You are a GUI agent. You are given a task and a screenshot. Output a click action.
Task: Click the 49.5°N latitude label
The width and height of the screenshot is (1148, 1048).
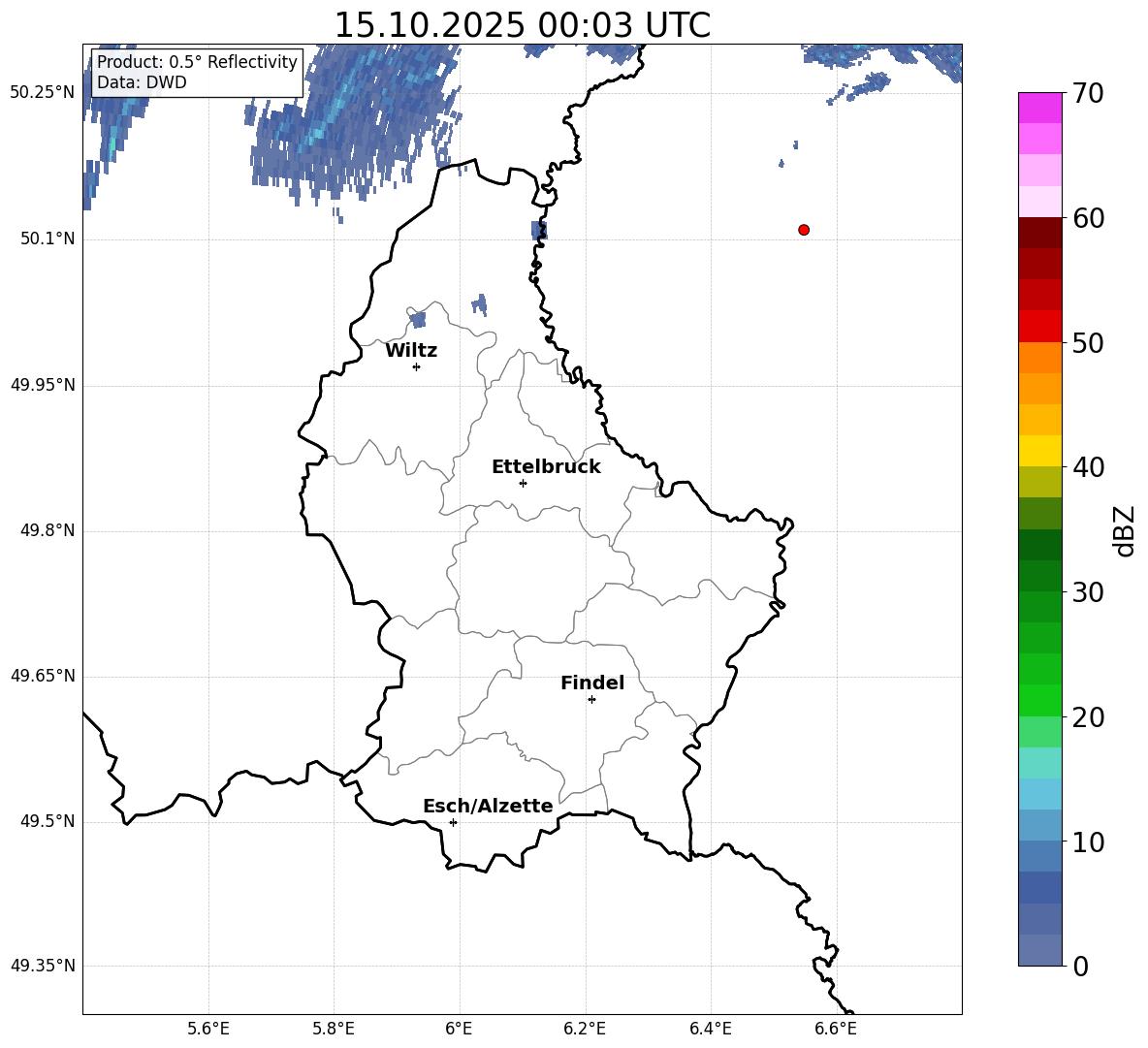[x=48, y=821]
